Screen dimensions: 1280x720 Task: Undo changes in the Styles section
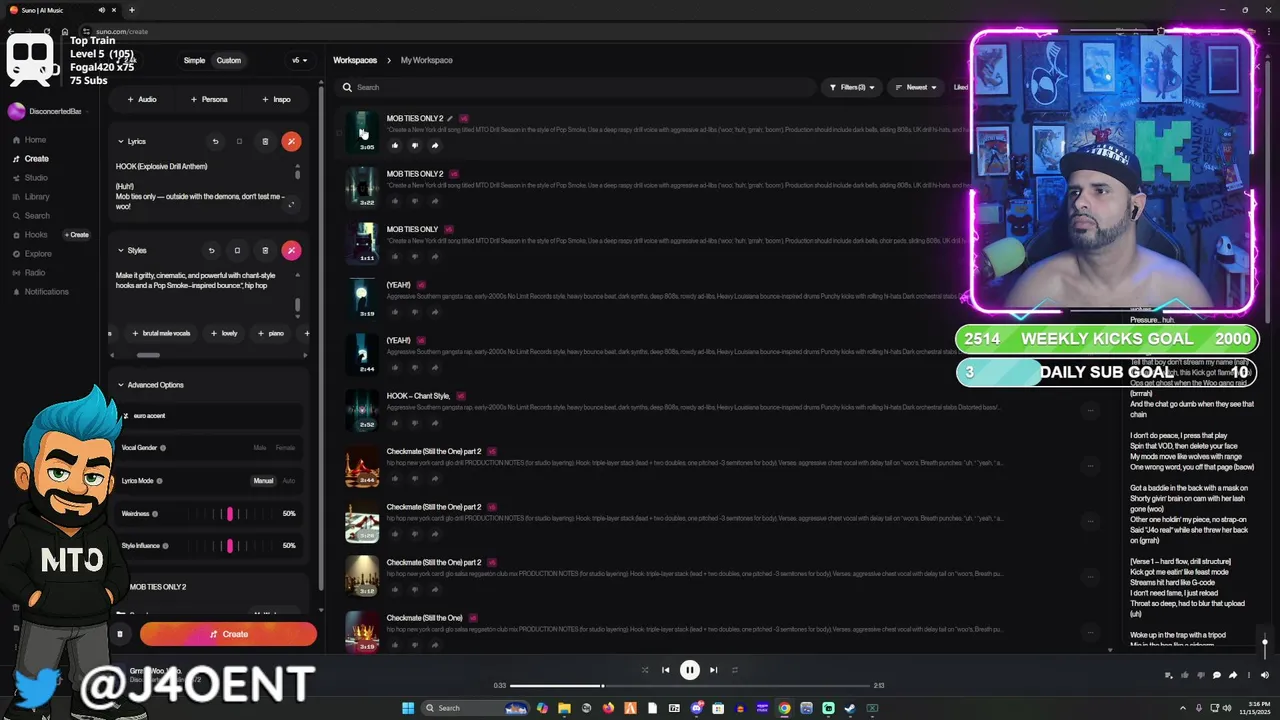pyautogui.click(x=211, y=250)
